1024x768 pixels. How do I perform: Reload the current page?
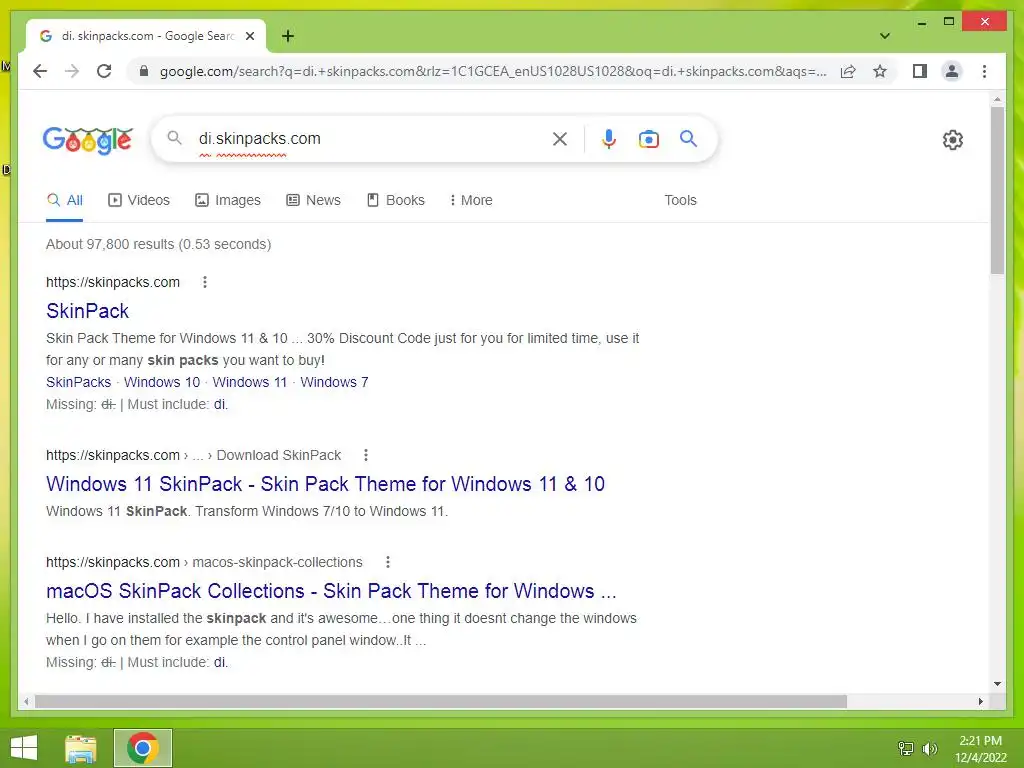pos(104,71)
